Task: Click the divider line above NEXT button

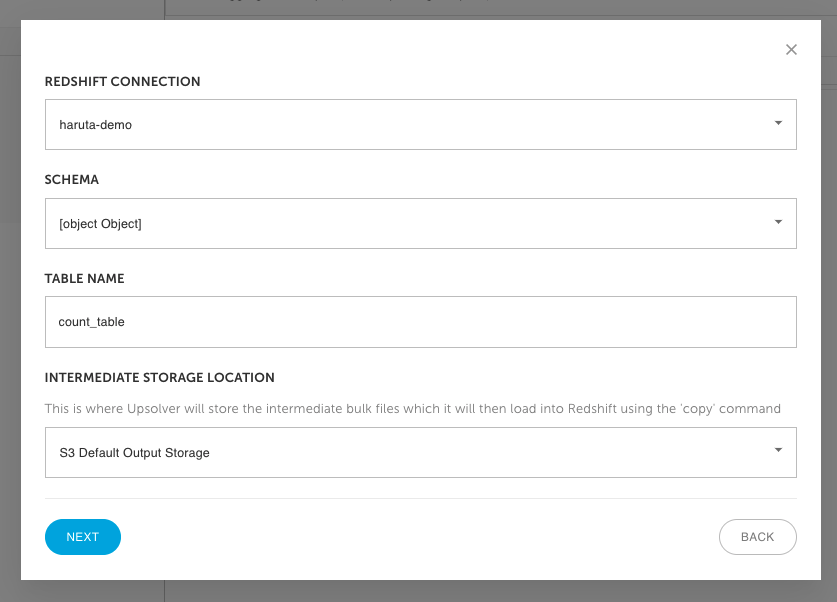Action: pyautogui.click(x=421, y=498)
